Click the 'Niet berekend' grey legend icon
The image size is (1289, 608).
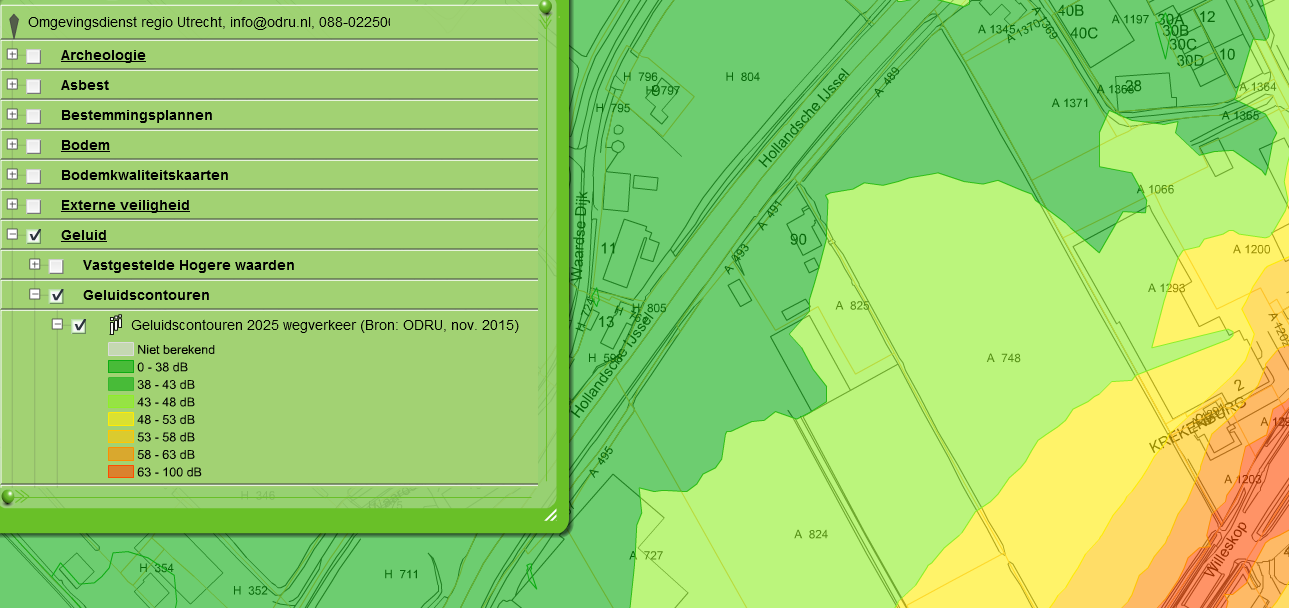pyautogui.click(x=120, y=350)
